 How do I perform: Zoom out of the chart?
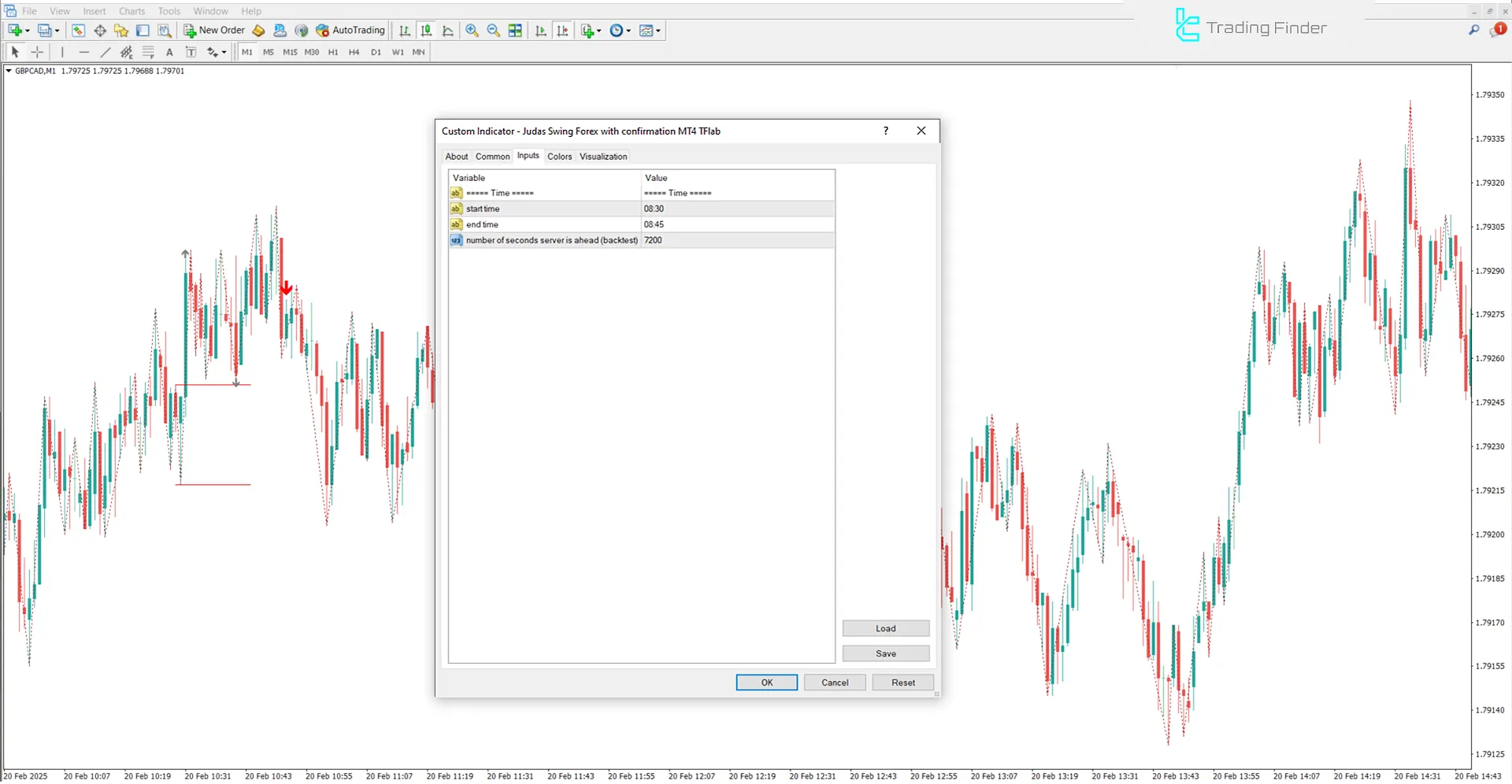coord(493,30)
